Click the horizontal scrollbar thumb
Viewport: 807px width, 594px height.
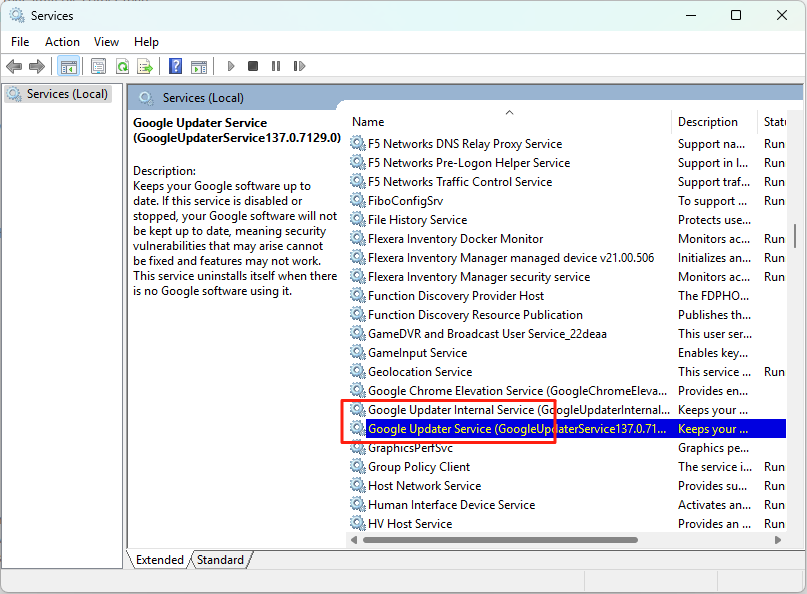500,540
